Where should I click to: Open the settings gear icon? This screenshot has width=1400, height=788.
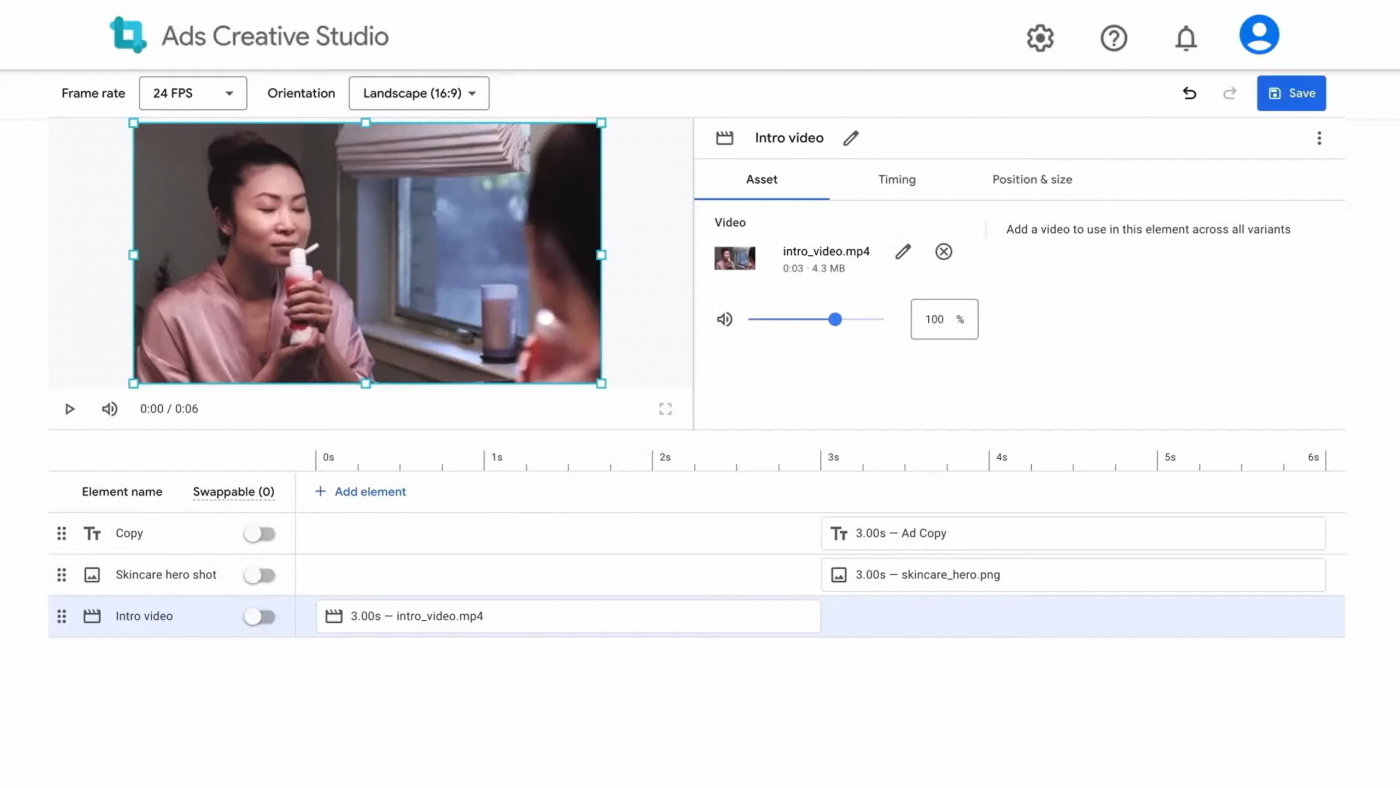pyautogui.click(x=1040, y=38)
